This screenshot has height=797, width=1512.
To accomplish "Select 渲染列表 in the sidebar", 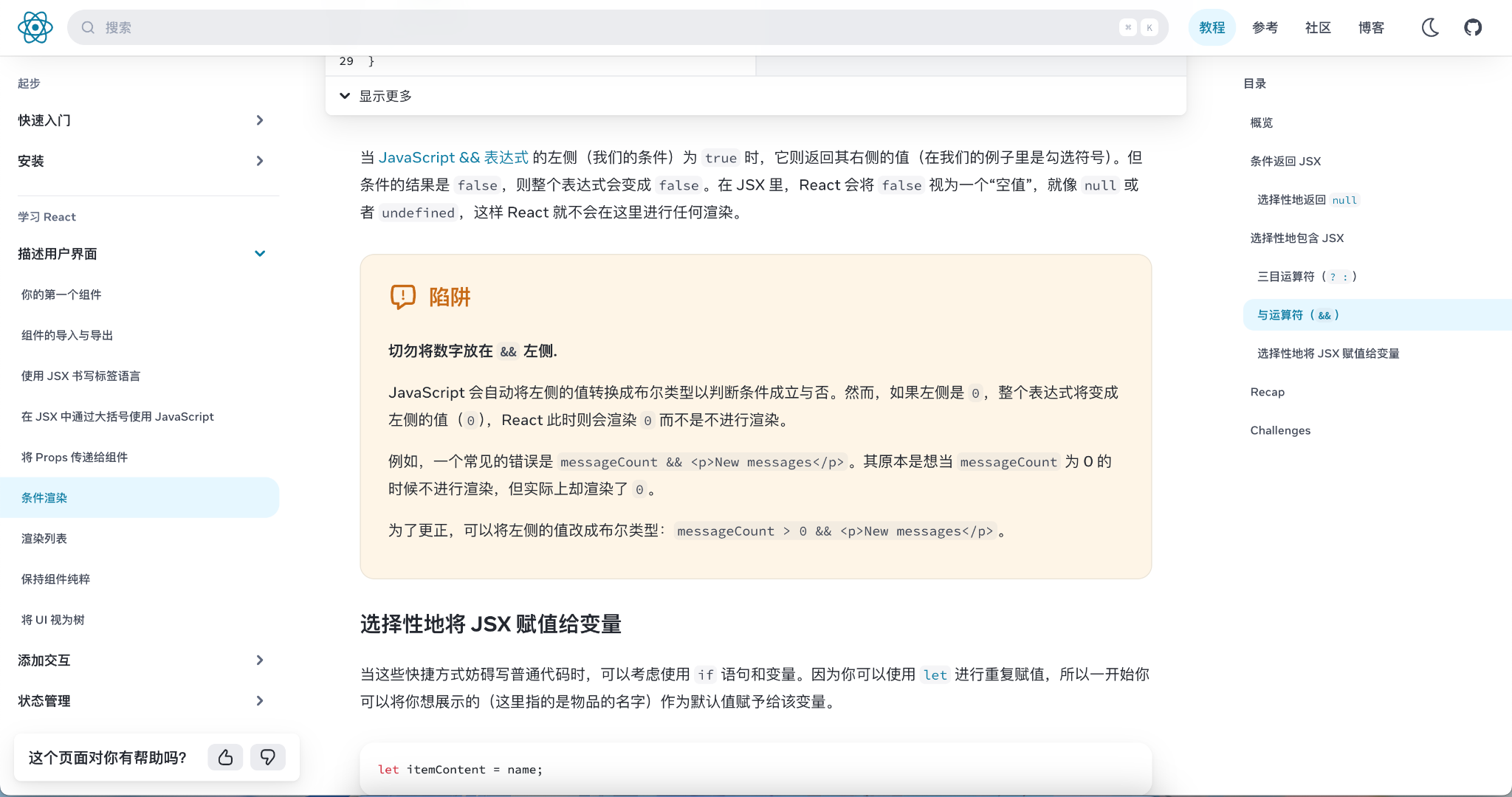I will click(45, 538).
